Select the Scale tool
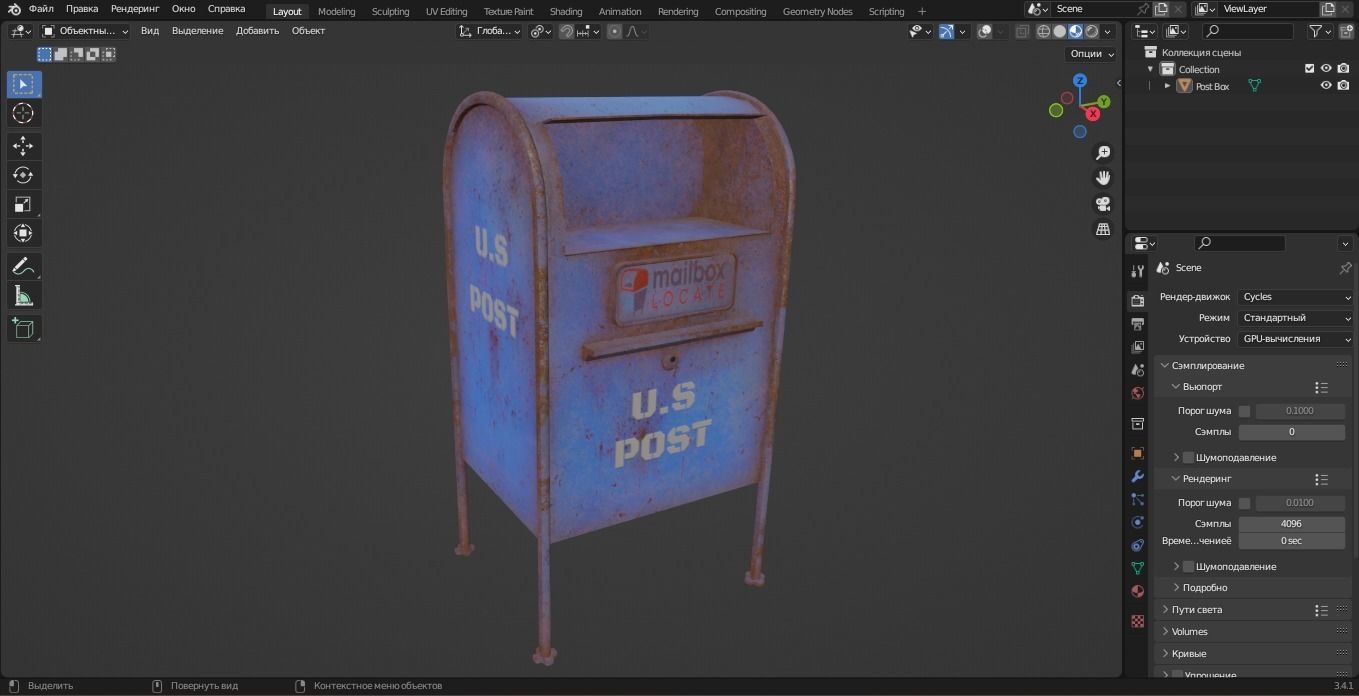 coord(23,204)
